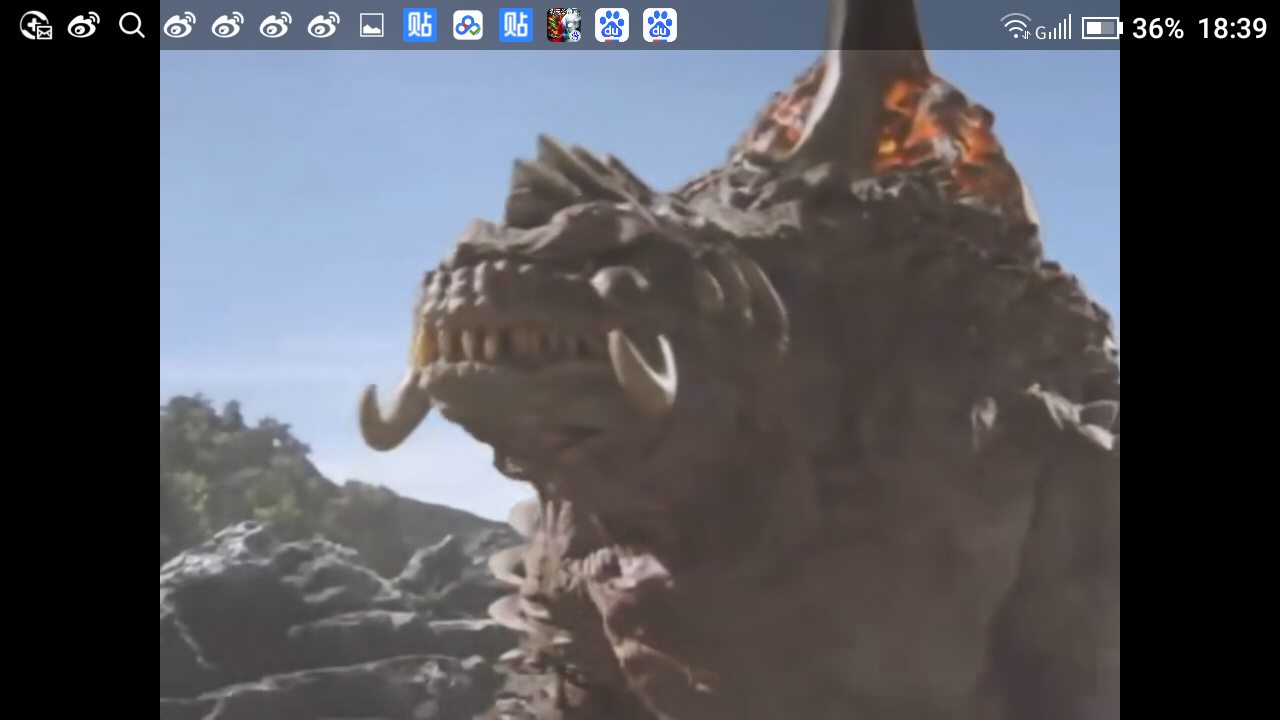Tap the battery level icon
Image resolution: width=1280 pixels, height=720 pixels.
[1102, 28]
